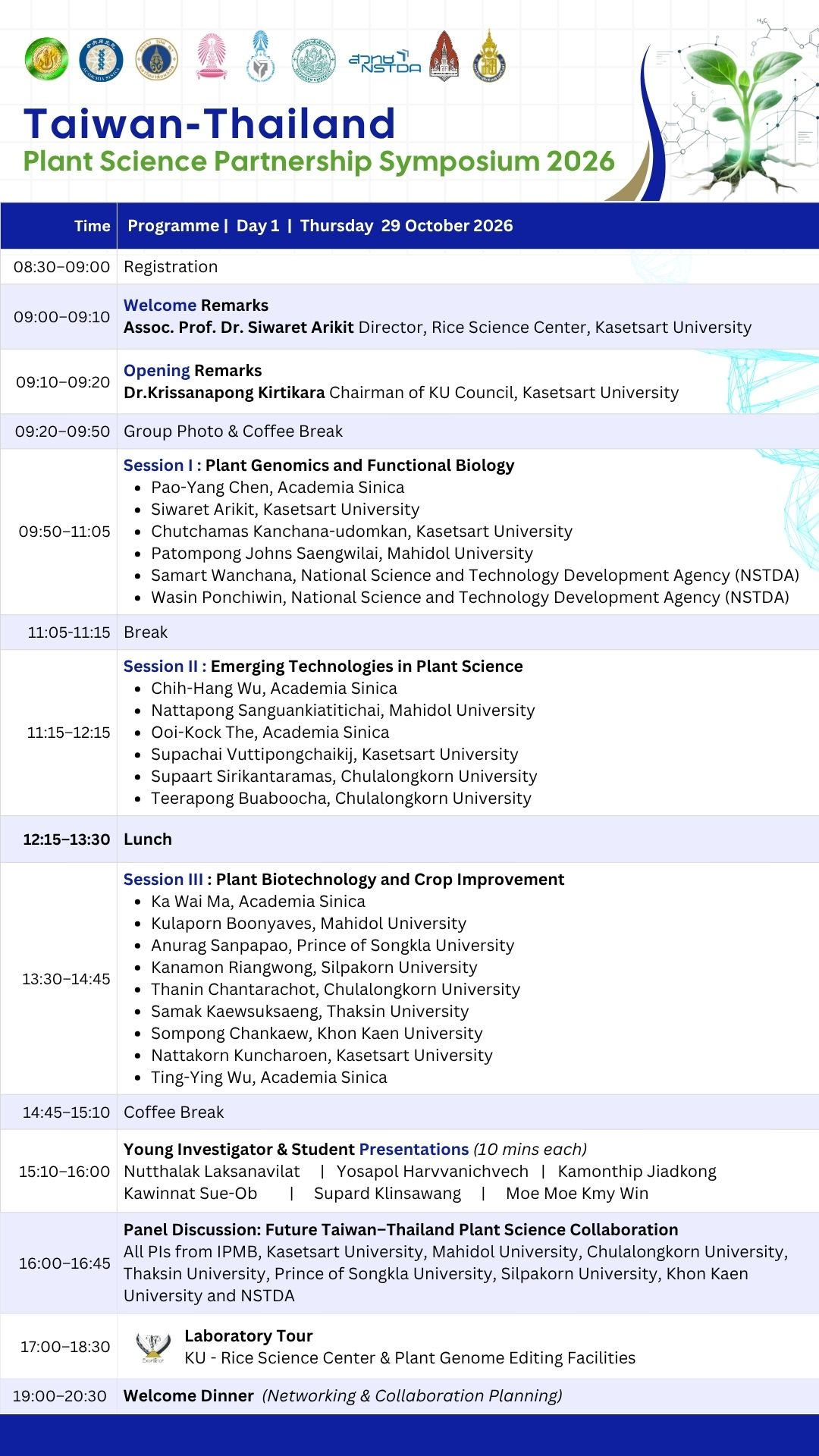Select presenter Supard Klinsawang
The width and height of the screenshot is (819, 1456).
(x=388, y=1194)
